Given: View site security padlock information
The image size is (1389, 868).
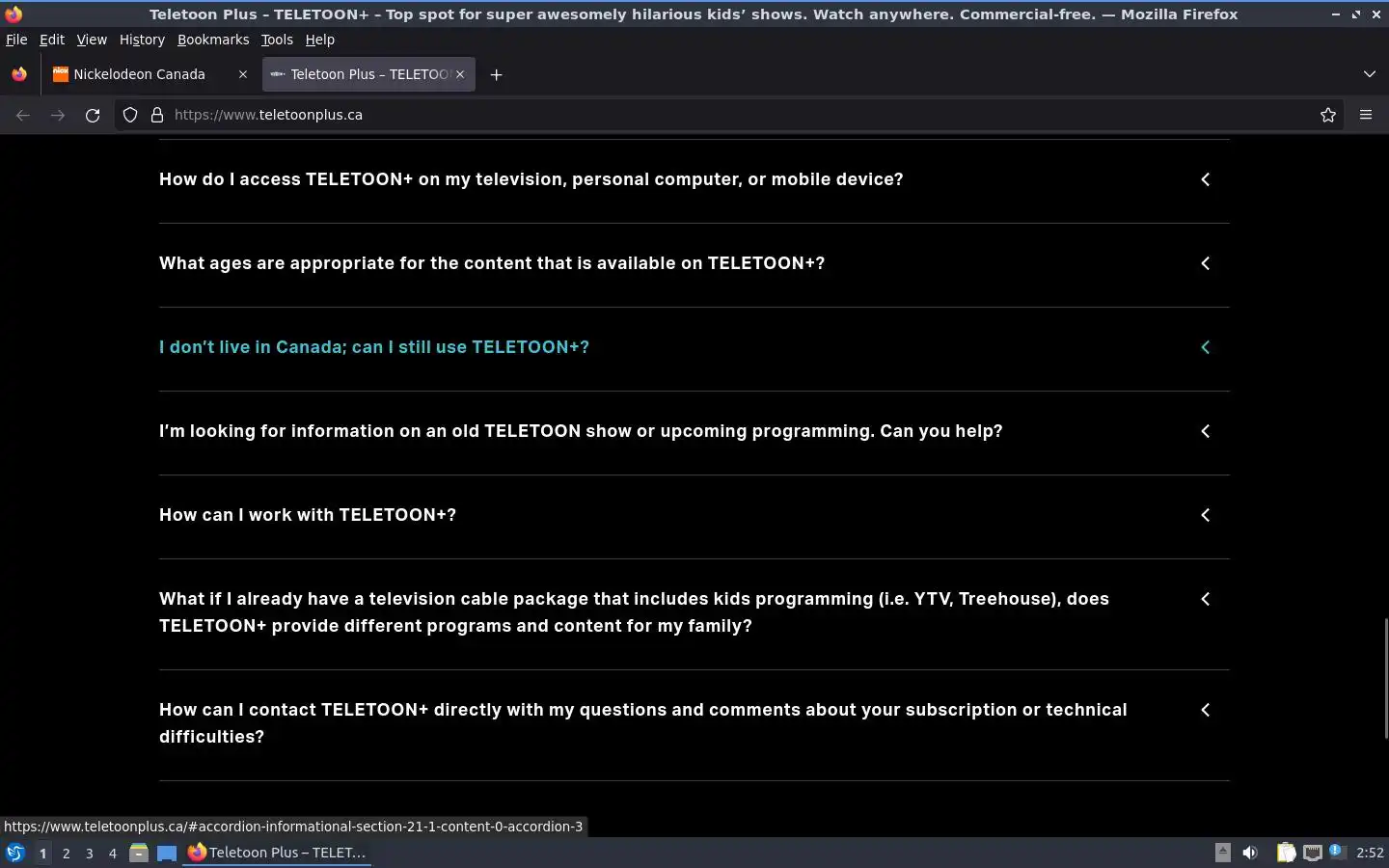Looking at the screenshot, I should coord(157,115).
